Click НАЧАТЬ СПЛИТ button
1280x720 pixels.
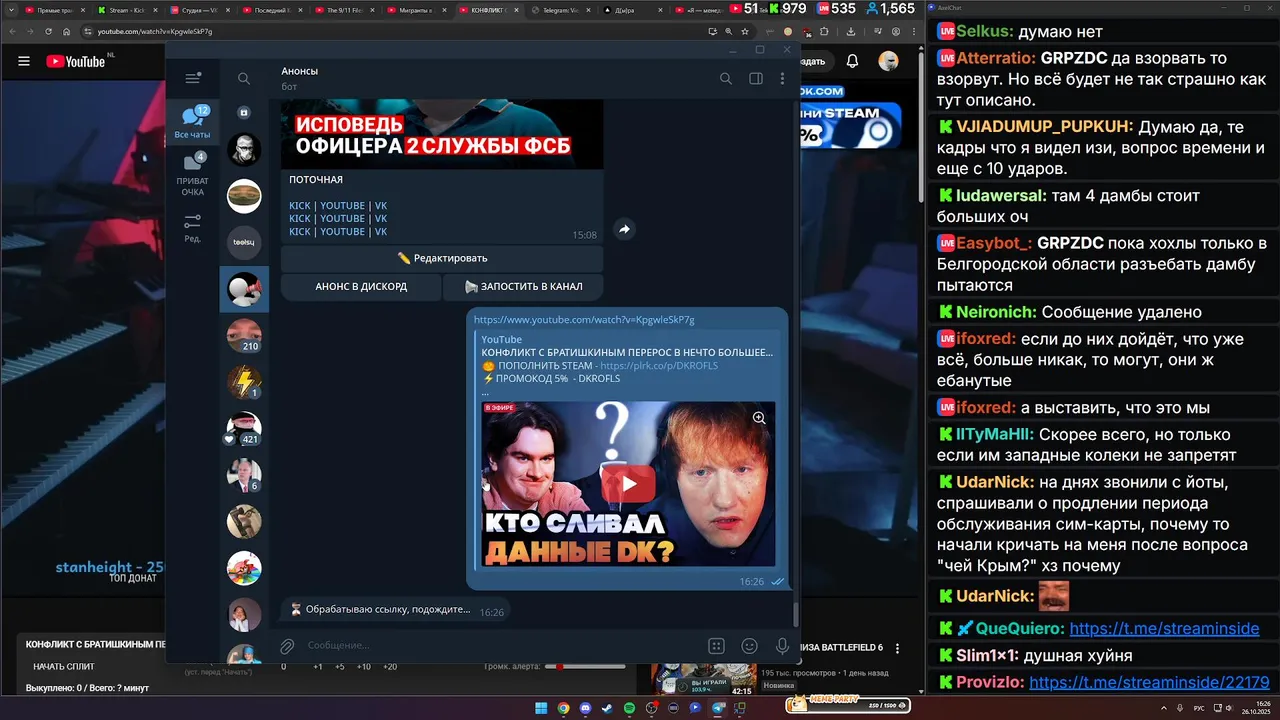(x=64, y=666)
